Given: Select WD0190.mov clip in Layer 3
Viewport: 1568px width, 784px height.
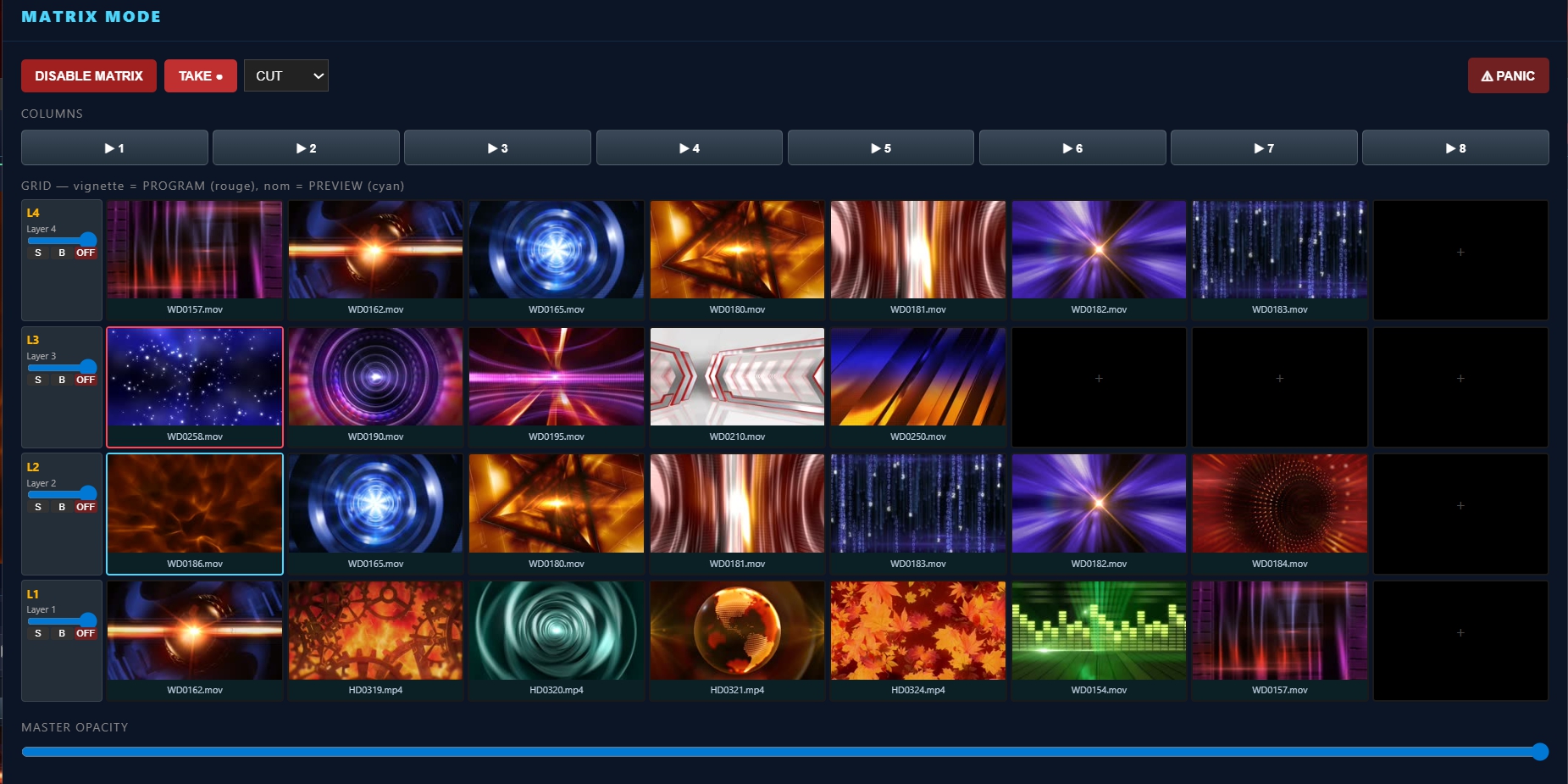Looking at the screenshot, I should [375, 387].
